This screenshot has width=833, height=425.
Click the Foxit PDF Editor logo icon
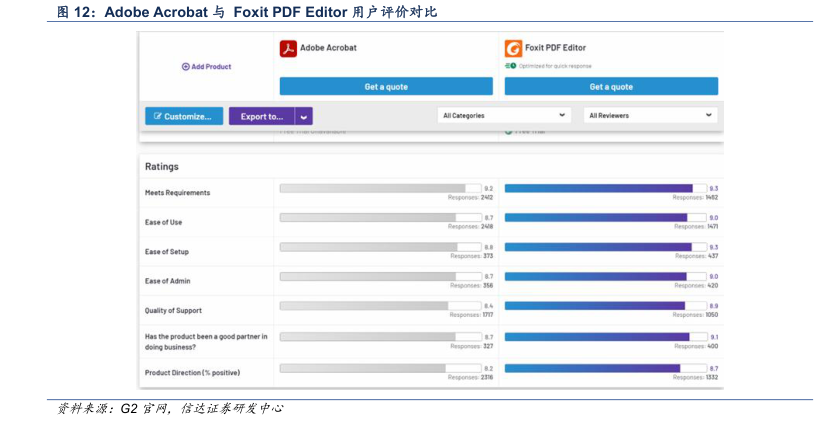[513, 47]
